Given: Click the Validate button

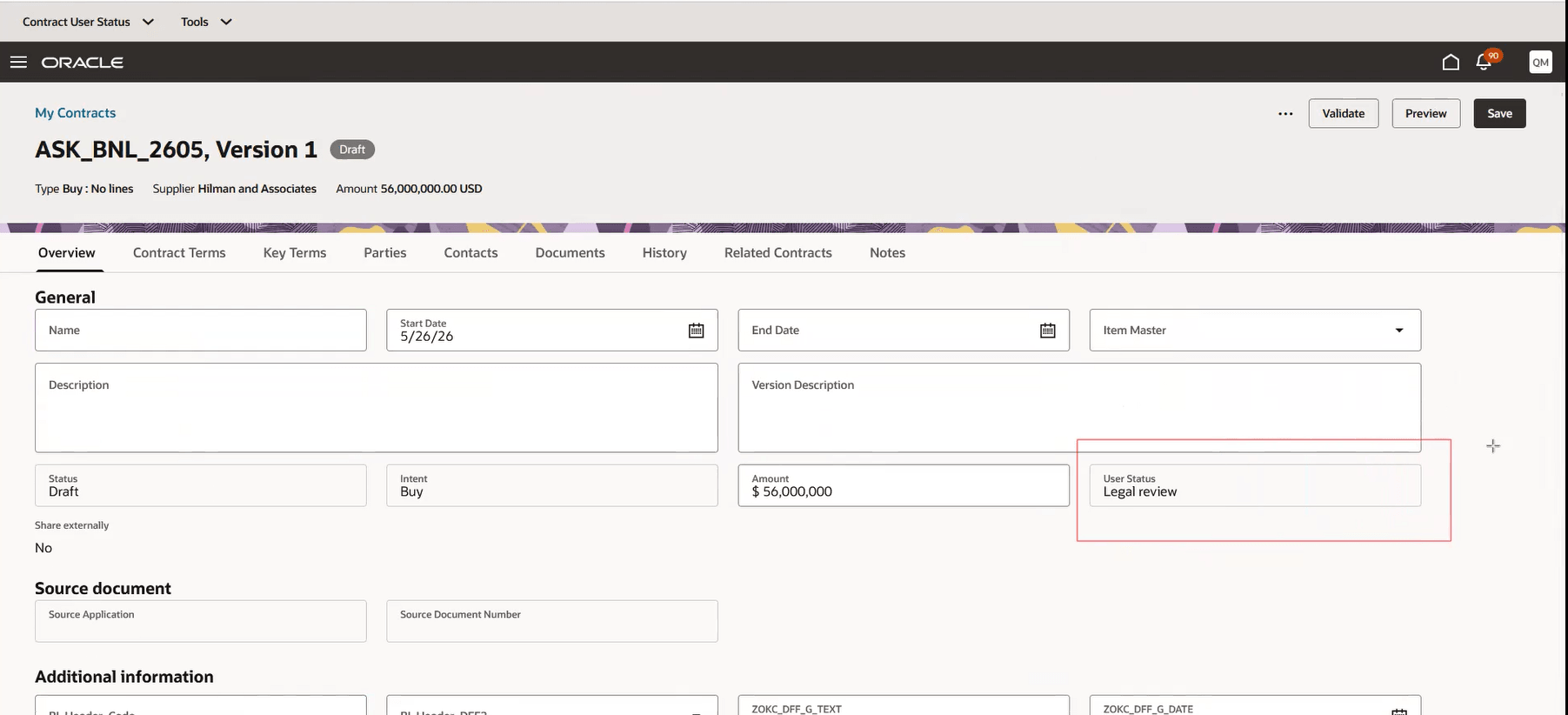Looking at the screenshot, I should pyautogui.click(x=1344, y=114).
